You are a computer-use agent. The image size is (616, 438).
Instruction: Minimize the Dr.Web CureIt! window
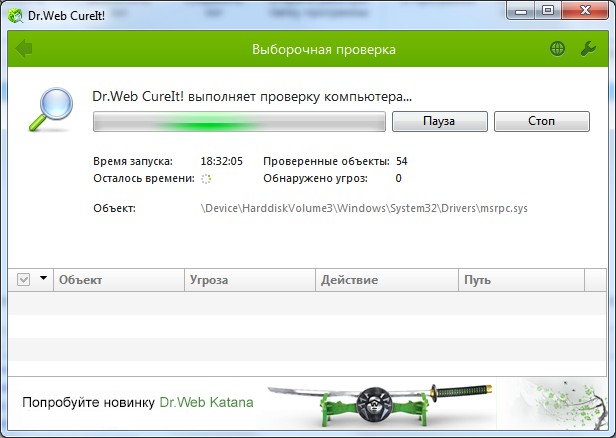pos(521,11)
